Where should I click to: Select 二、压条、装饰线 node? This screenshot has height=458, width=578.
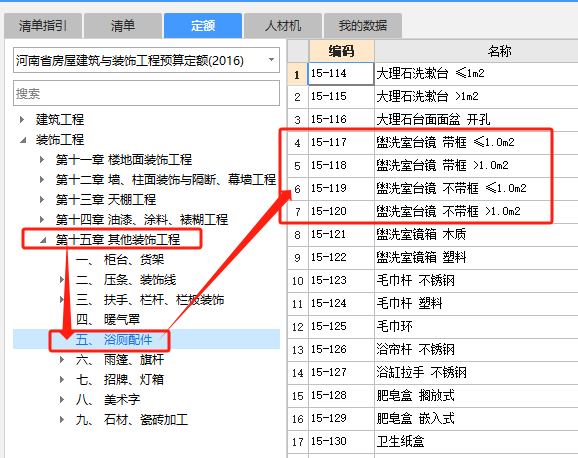(126, 280)
